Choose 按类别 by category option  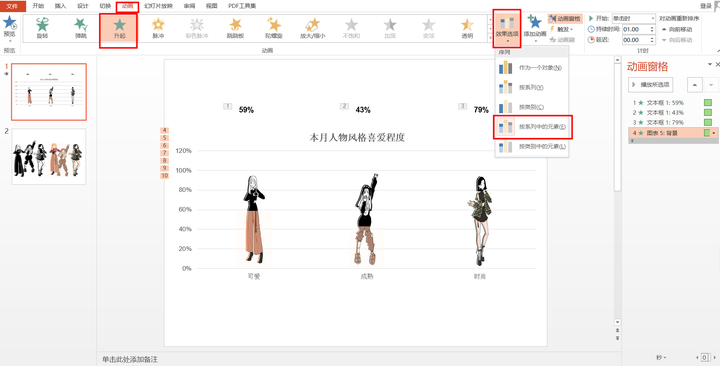[x=532, y=107]
